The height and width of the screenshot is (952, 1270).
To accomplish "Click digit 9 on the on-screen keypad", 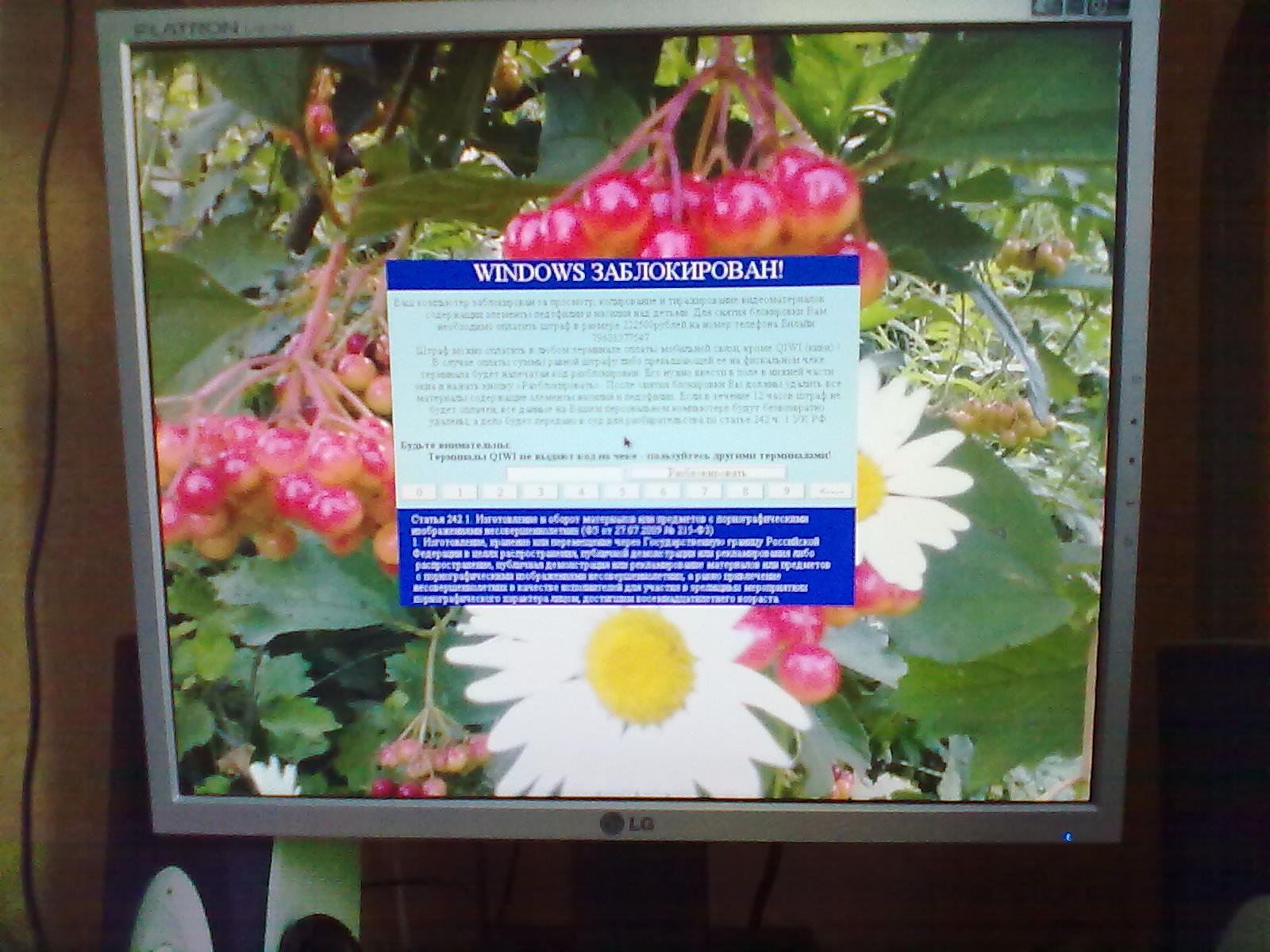I will tap(787, 492).
